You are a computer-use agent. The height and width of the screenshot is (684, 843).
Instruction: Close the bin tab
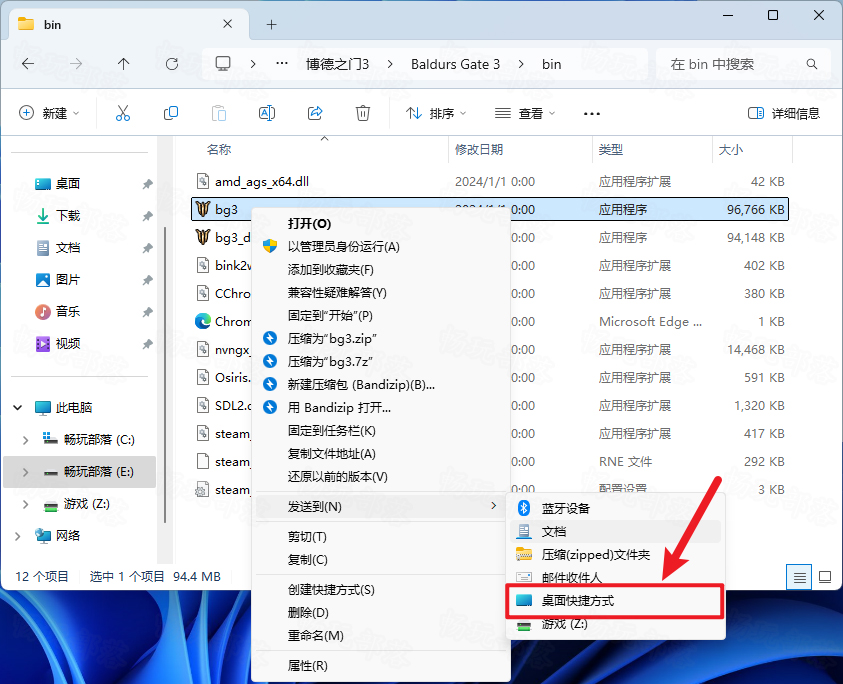pyautogui.click(x=227, y=24)
